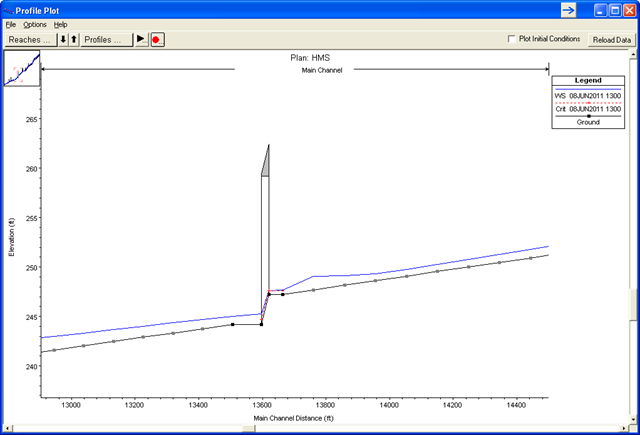This screenshot has height=435, width=640.
Task: Open the Help menu
Action: [60, 24]
